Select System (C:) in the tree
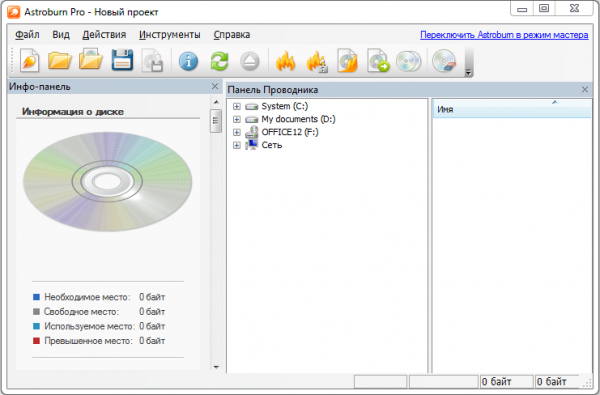 (285, 106)
